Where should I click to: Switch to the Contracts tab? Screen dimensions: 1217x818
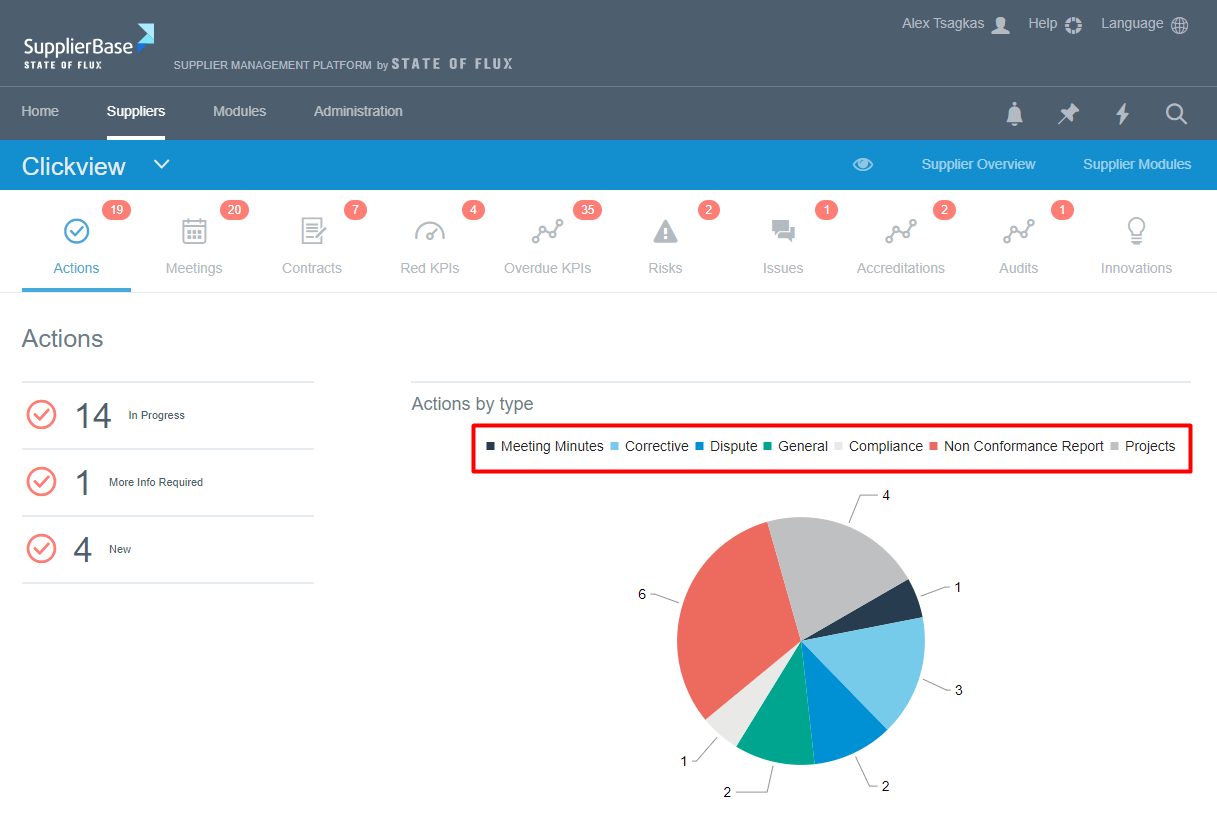click(x=312, y=246)
